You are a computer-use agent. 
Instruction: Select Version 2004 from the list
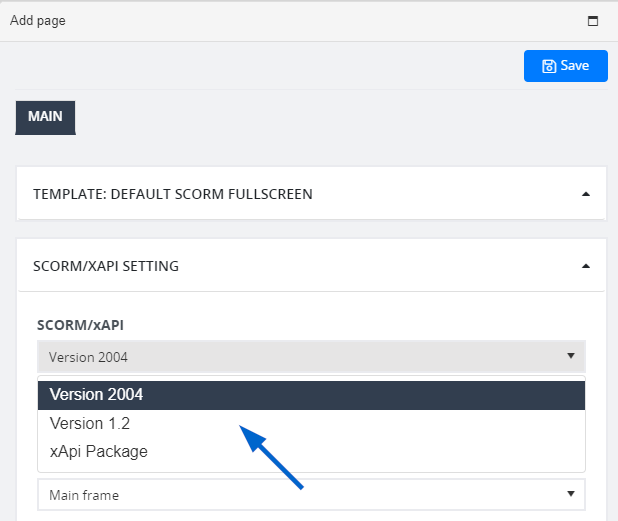[311, 395]
